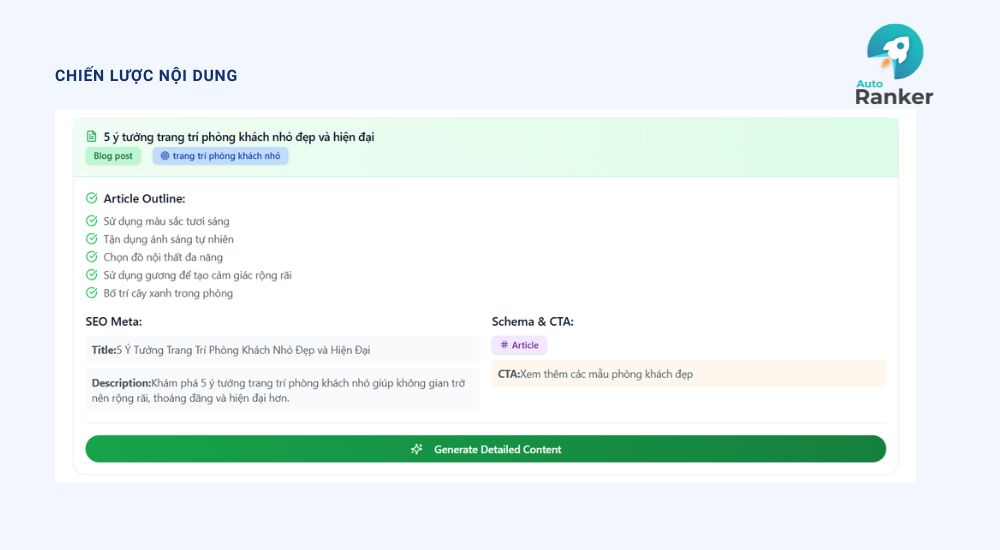This screenshot has width=1000, height=550.
Task: Click the SEO Title field
Action: coord(282,350)
